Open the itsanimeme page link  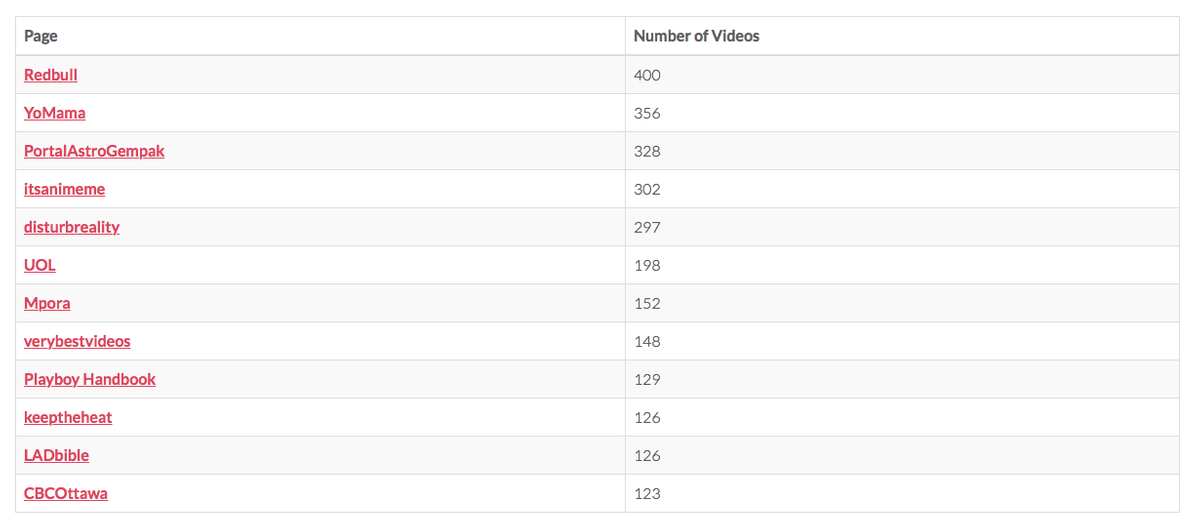click(x=64, y=189)
